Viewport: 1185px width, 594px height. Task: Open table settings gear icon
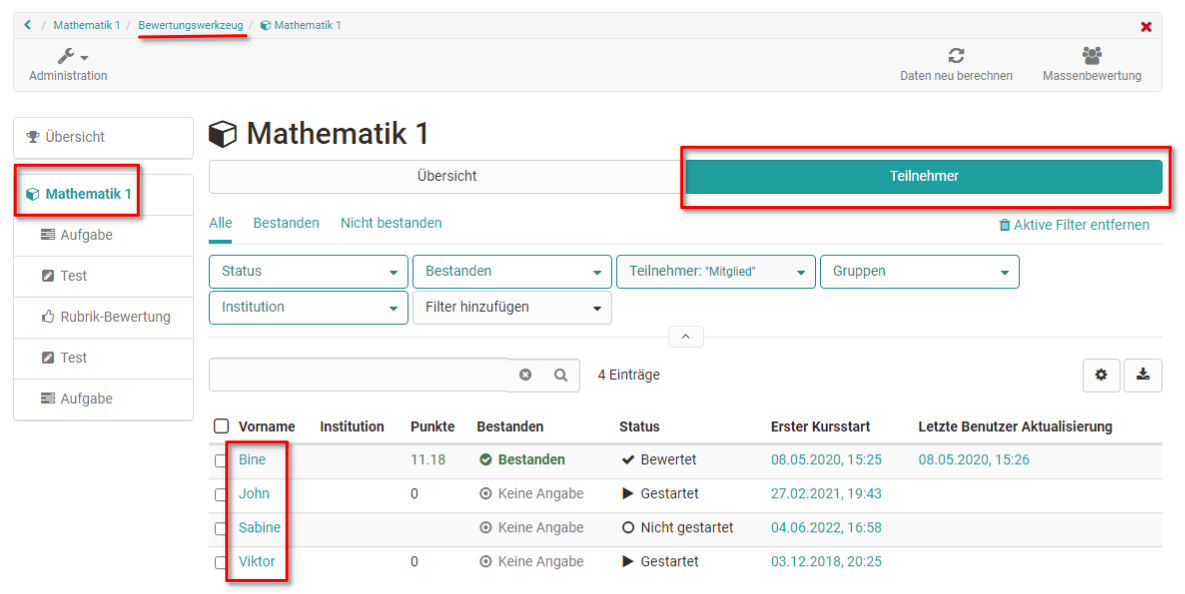click(1101, 375)
